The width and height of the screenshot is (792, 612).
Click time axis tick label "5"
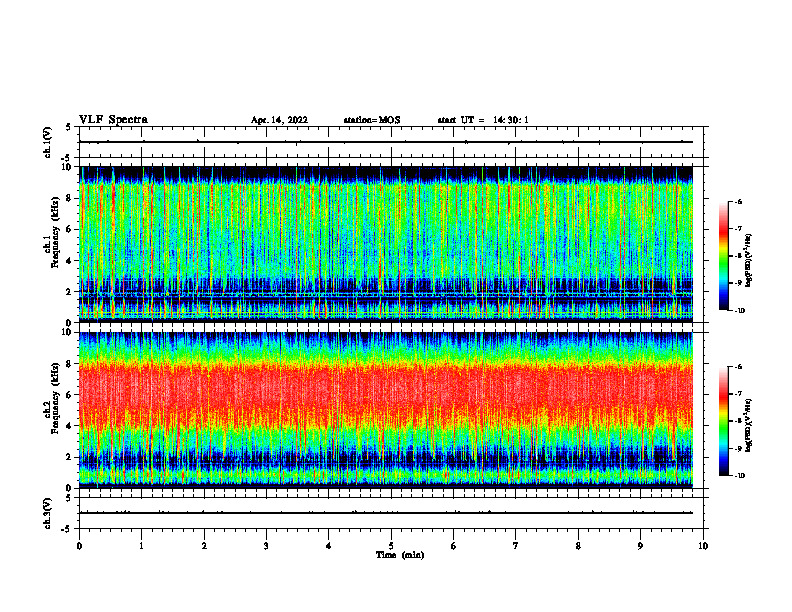point(391,546)
